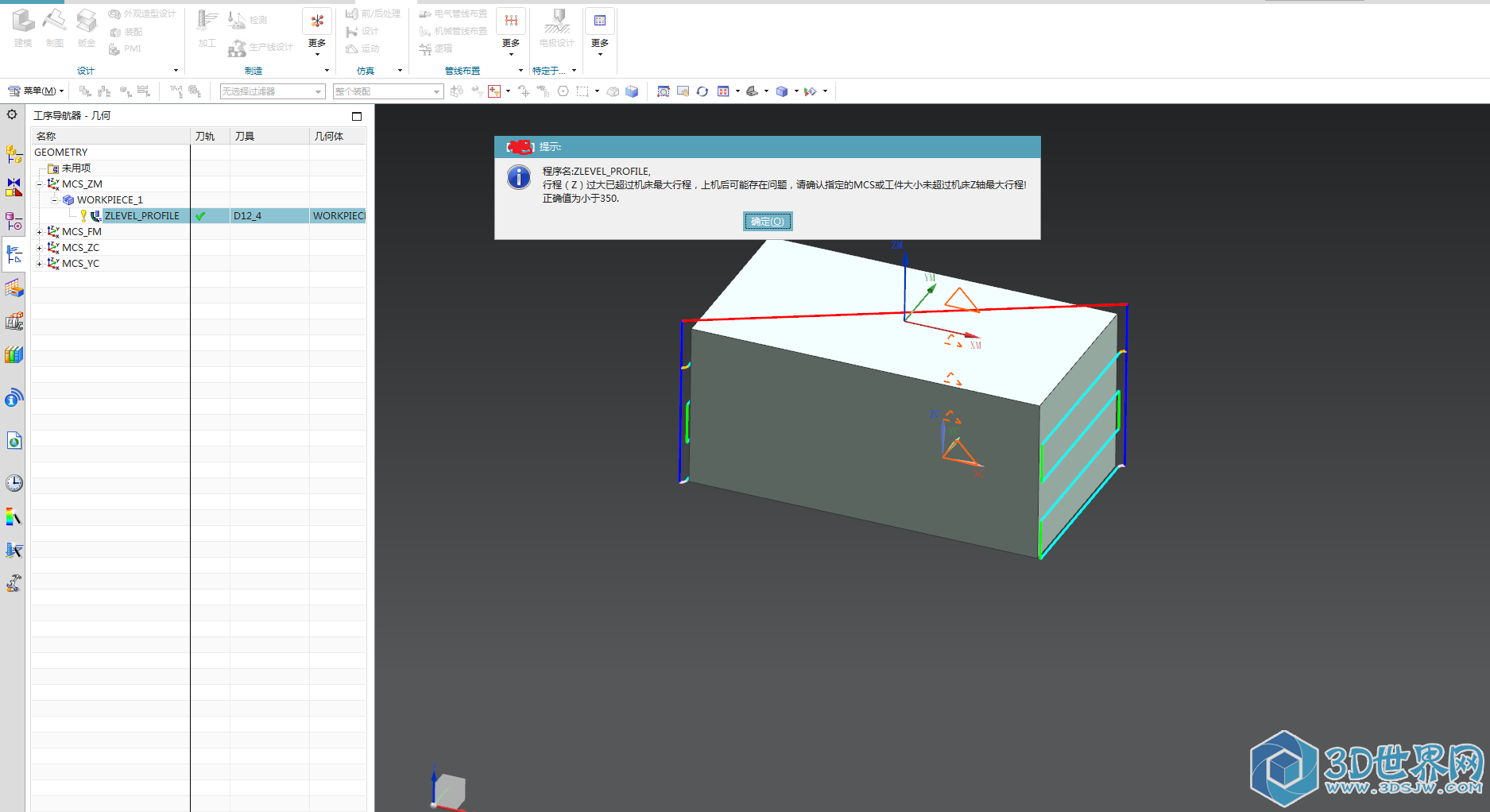Click PMI in the design group
This screenshot has width=1490, height=812.
click(124, 49)
